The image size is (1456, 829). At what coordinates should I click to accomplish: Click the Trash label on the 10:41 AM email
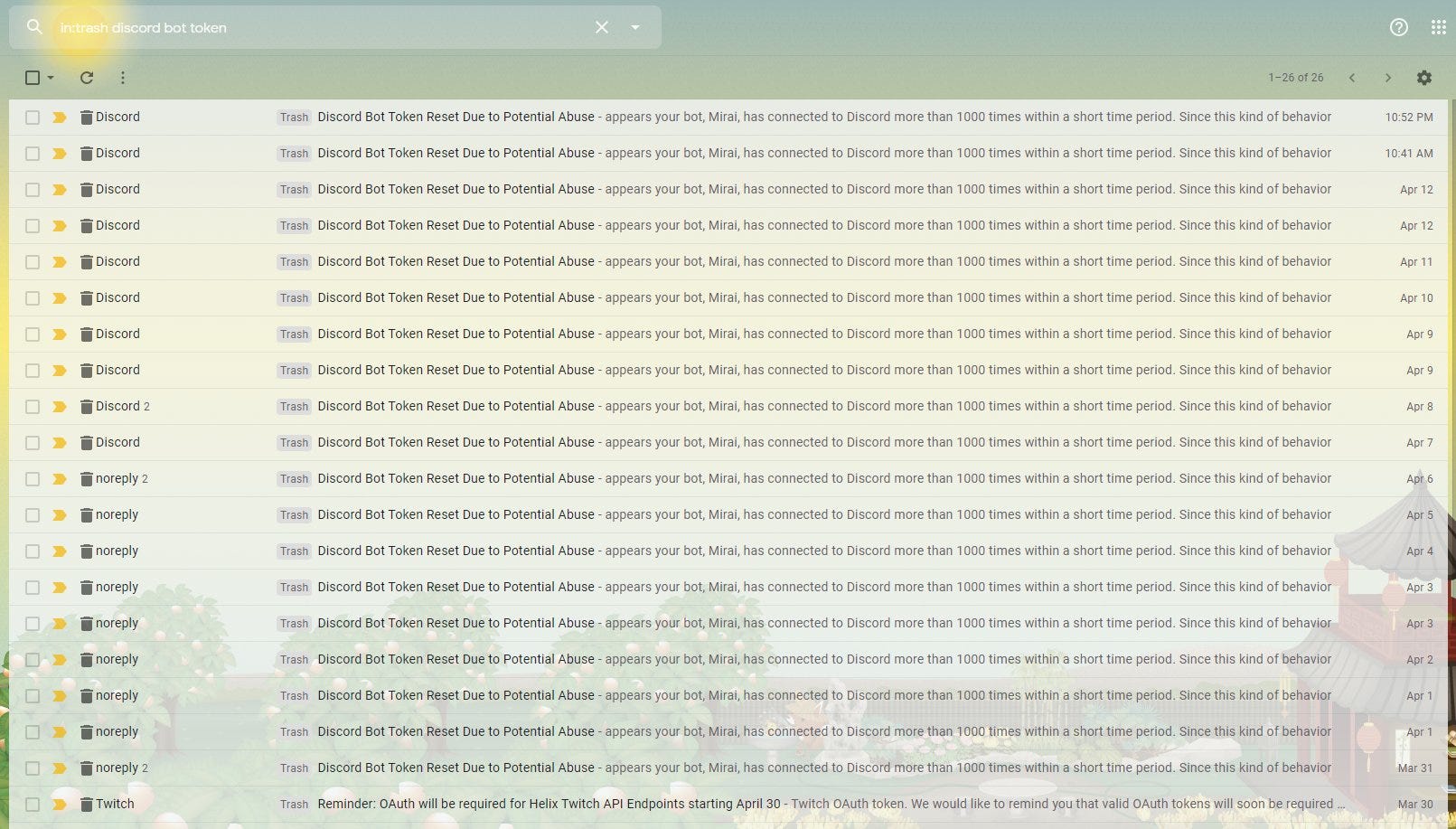[x=294, y=154]
